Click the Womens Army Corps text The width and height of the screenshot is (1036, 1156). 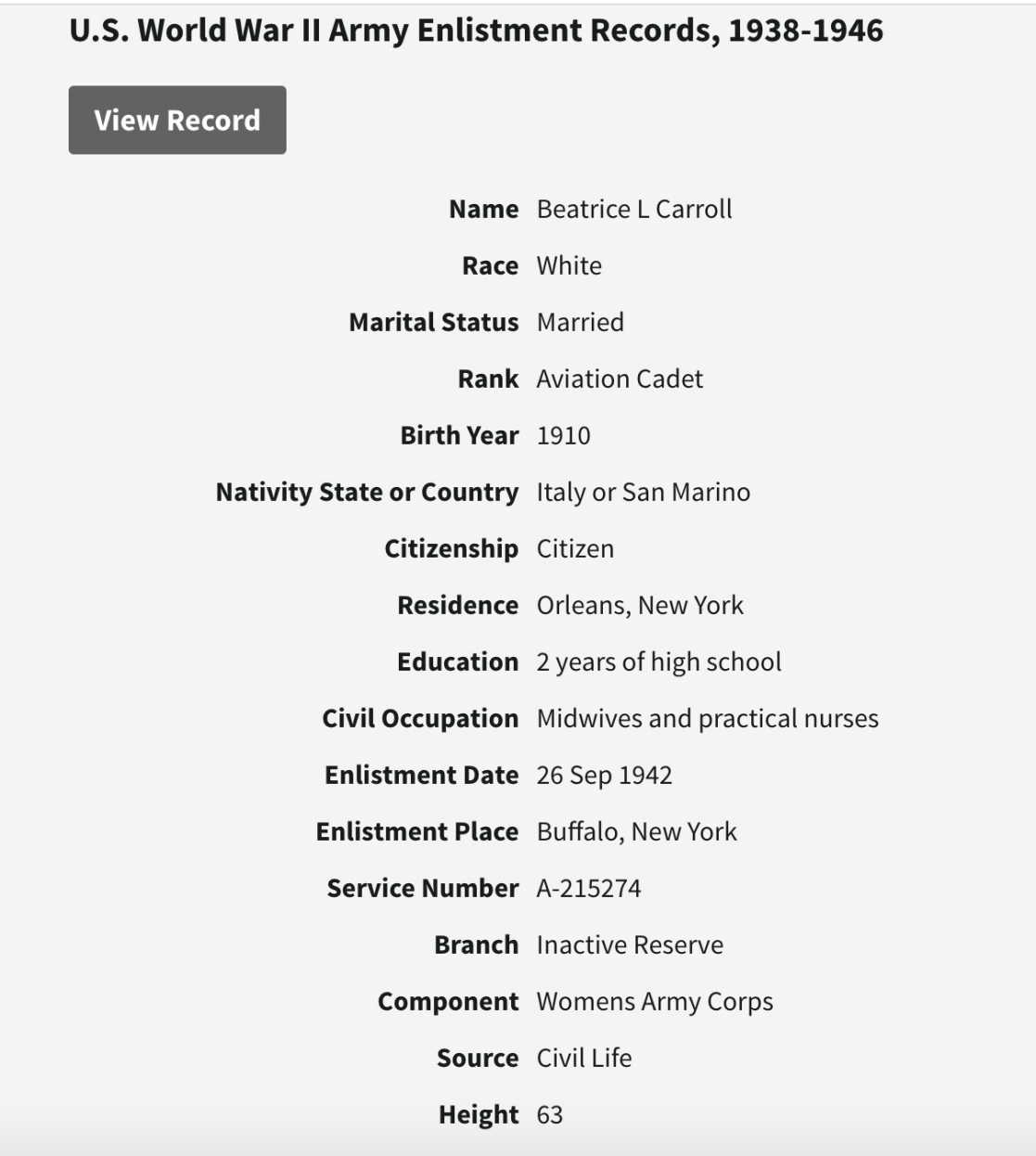655,1002
